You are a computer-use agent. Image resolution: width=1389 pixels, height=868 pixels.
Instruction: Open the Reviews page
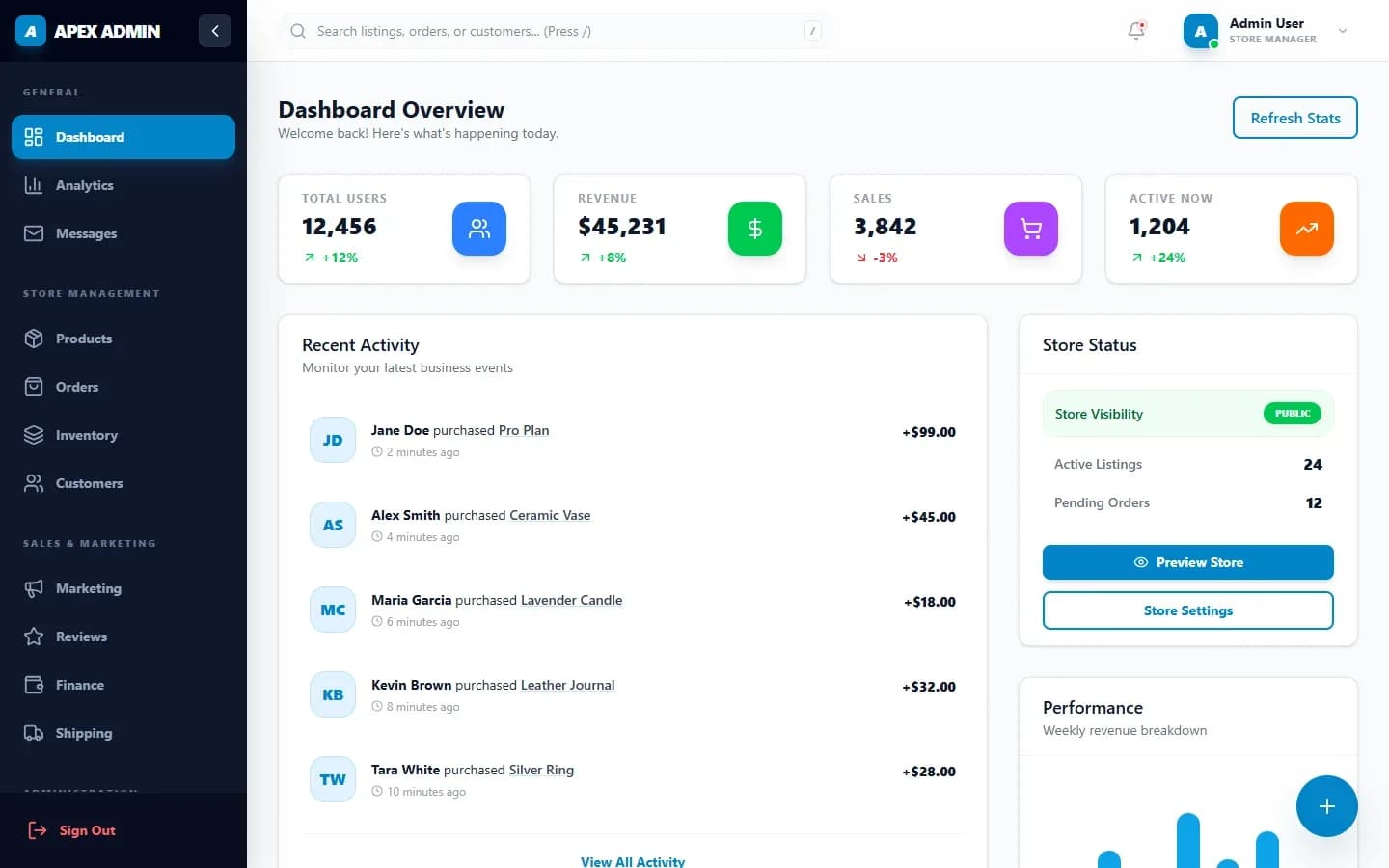[x=123, y=637]
